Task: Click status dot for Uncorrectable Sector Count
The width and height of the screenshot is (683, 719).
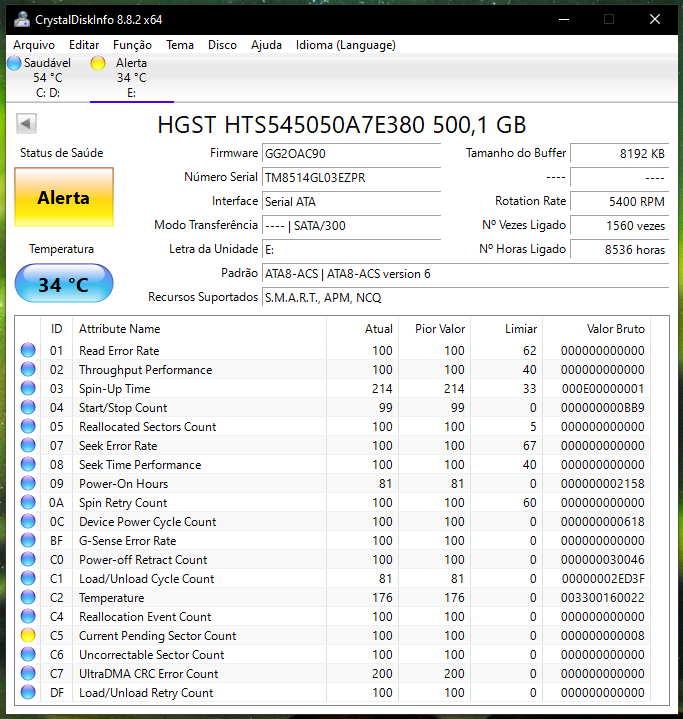Action: tap(28, 654)
